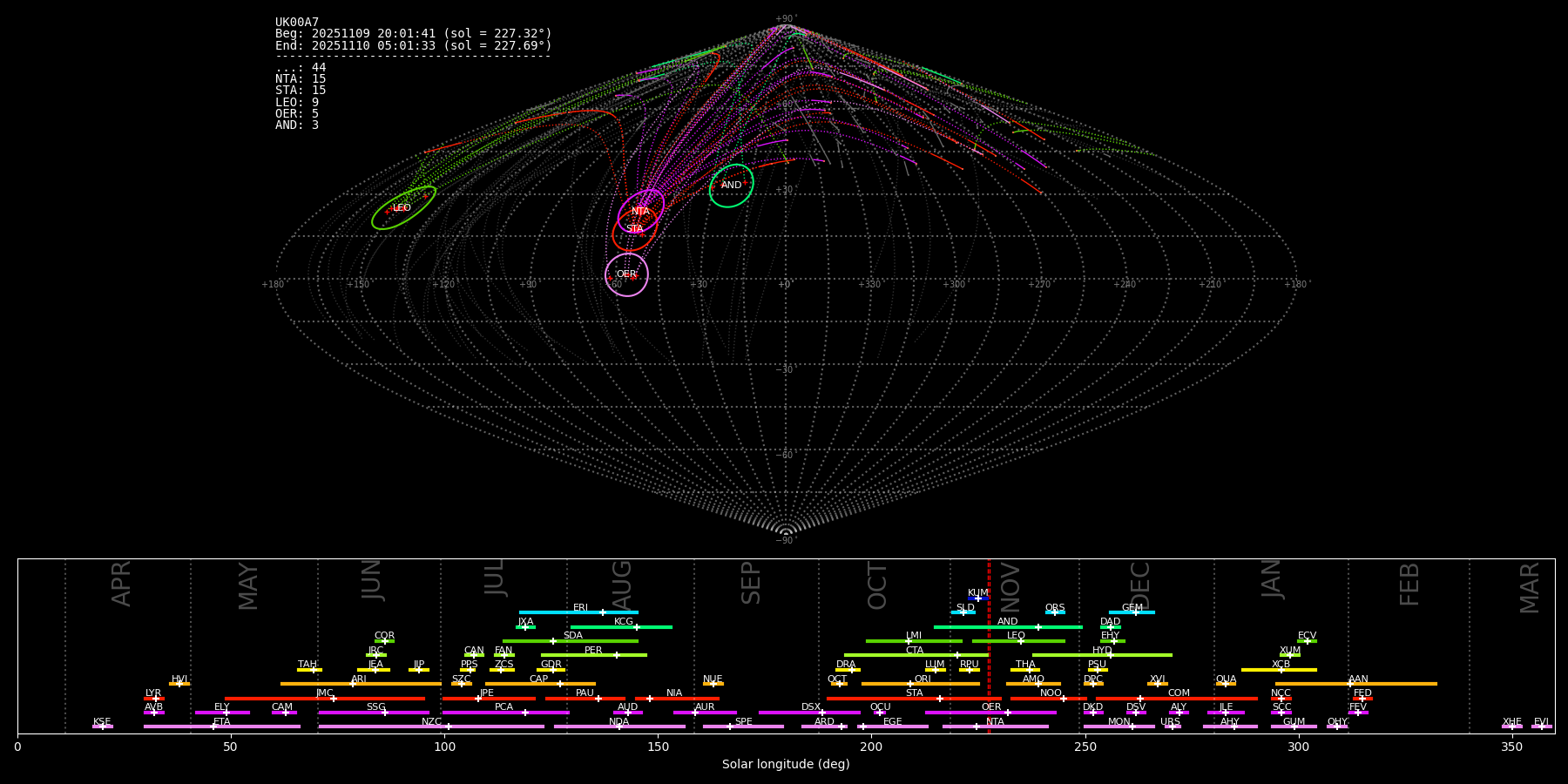This screenshot has height=784, width=1568.
Task: Click the AUG month label
Action: (x=622, y=585)
